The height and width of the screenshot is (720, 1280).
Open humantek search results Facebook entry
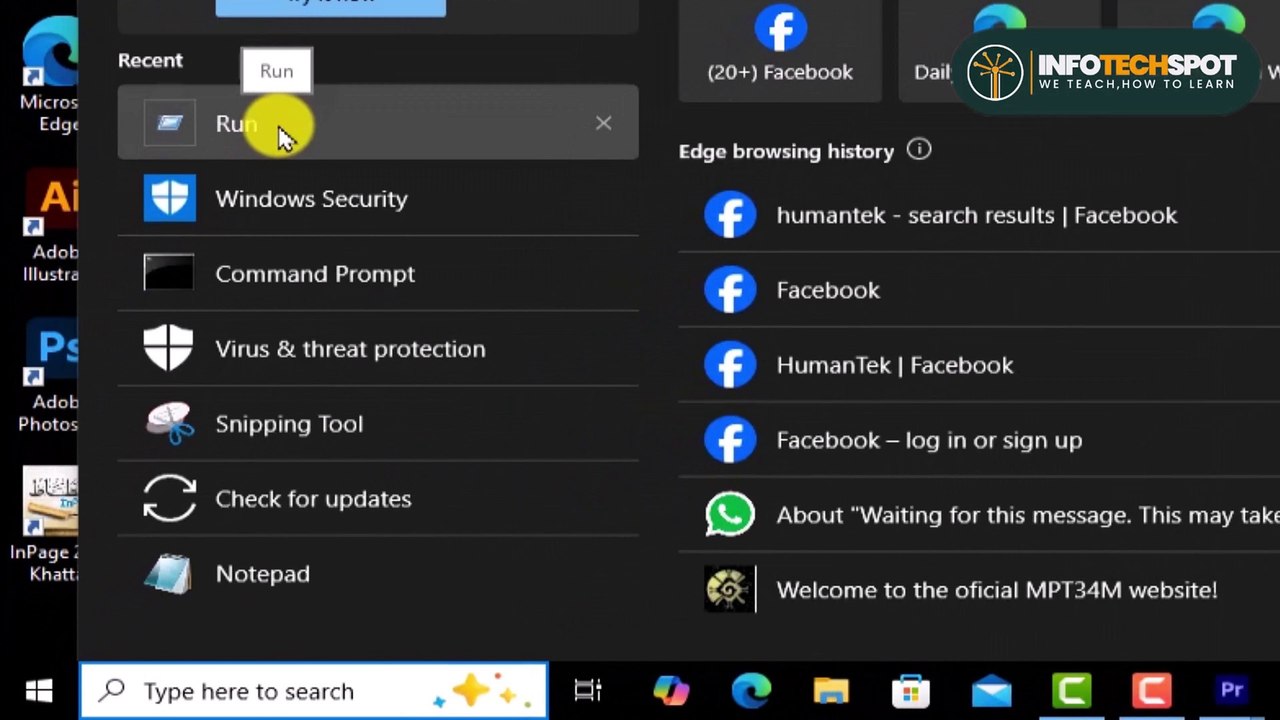click(x=979, y=215)
